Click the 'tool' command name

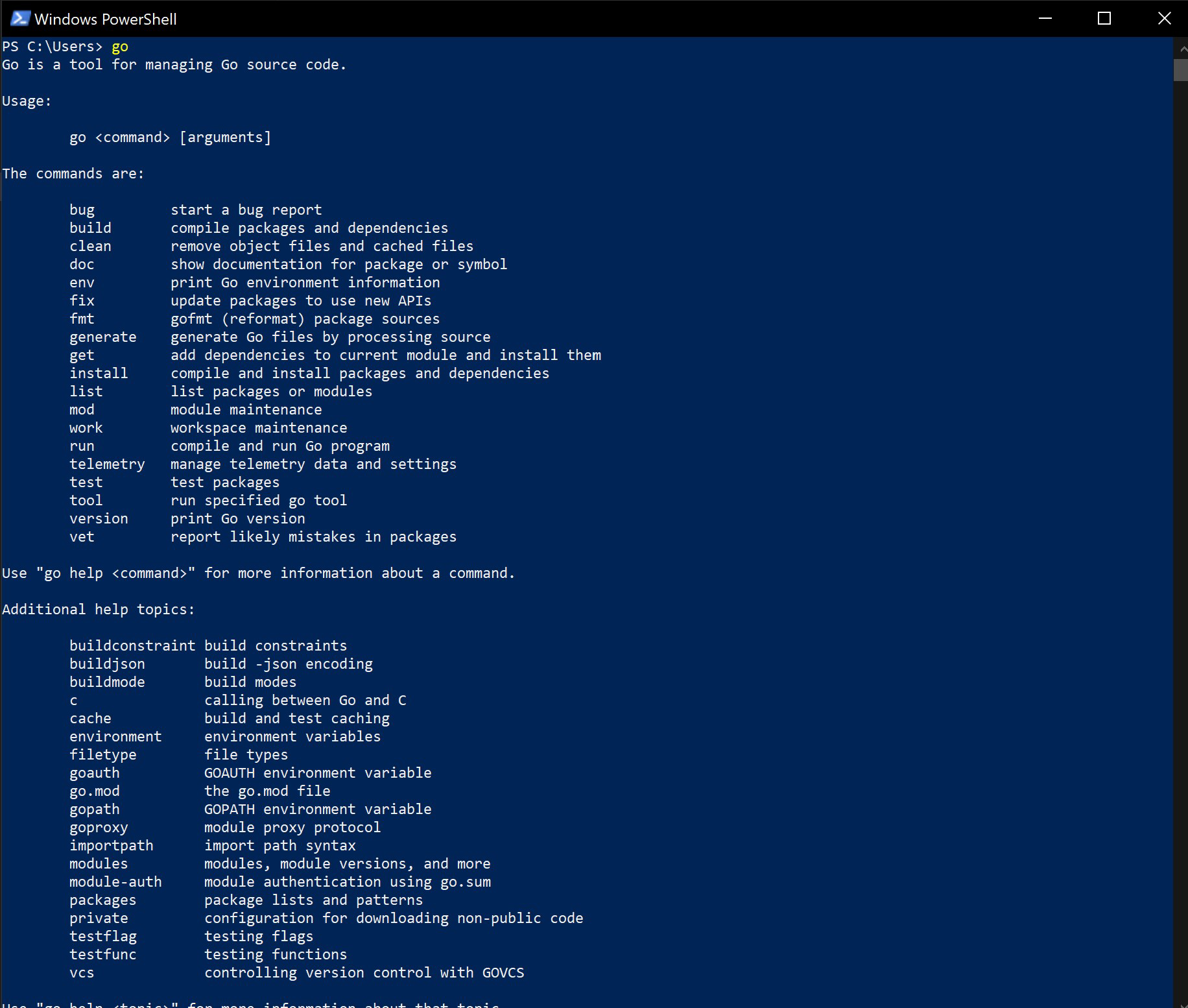click(x=86, y=501)
